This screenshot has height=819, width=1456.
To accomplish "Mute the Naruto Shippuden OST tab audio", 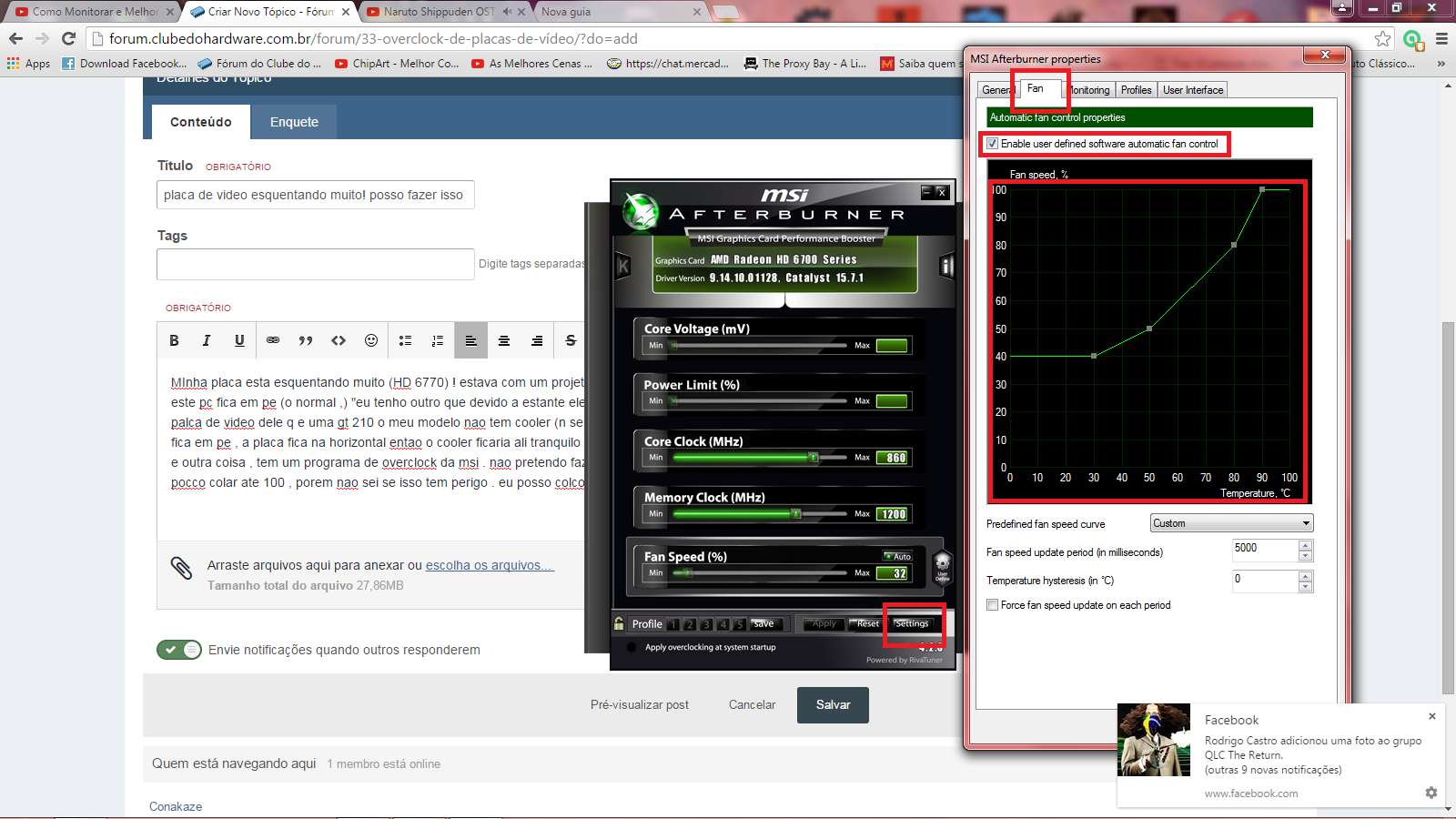I will 507,12.
